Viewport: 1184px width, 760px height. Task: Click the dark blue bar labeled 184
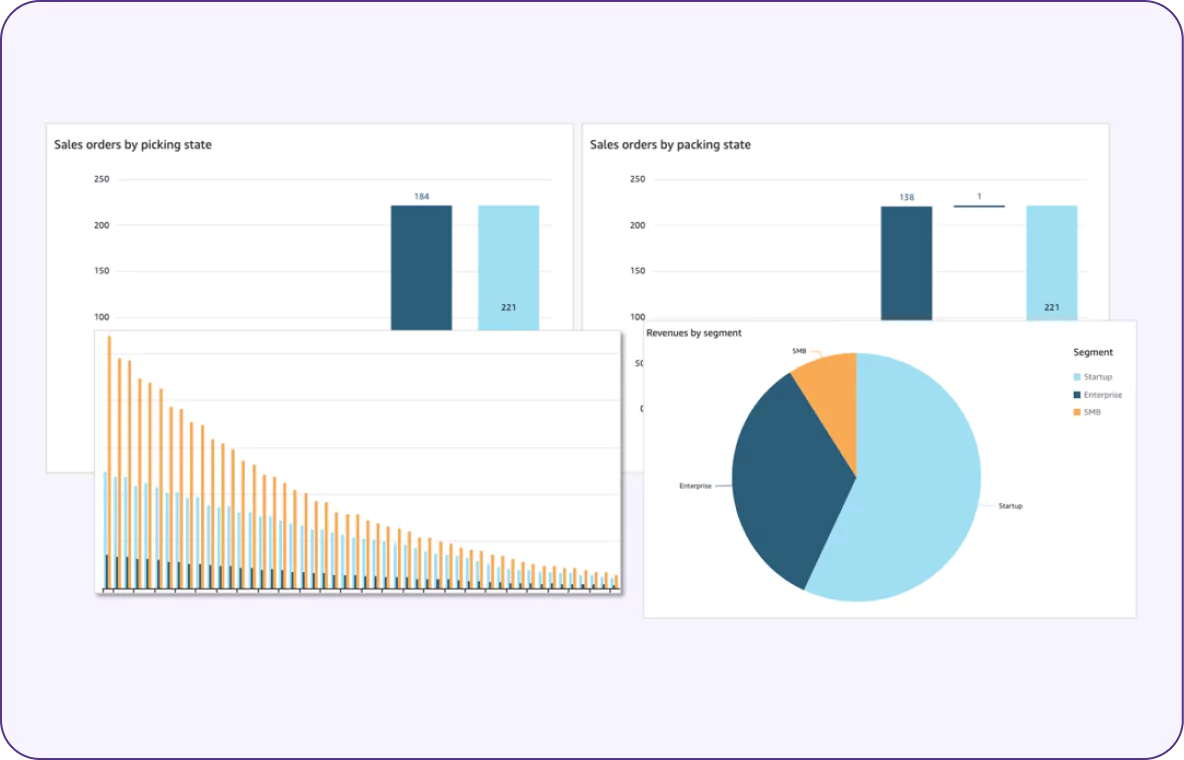[421, 267]
